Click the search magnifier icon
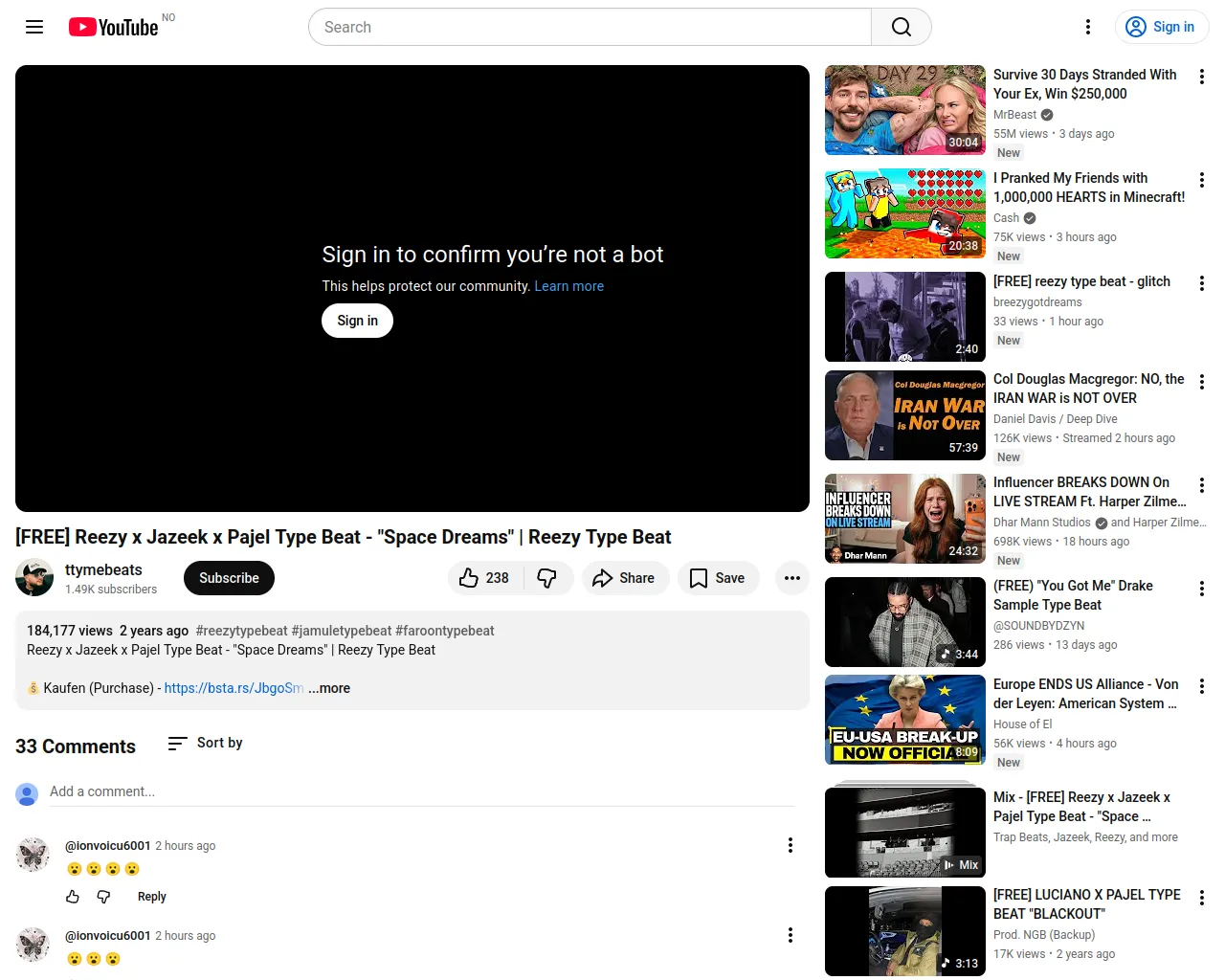The height and width of the screenshot is (980, 1225). click(900, 27)
